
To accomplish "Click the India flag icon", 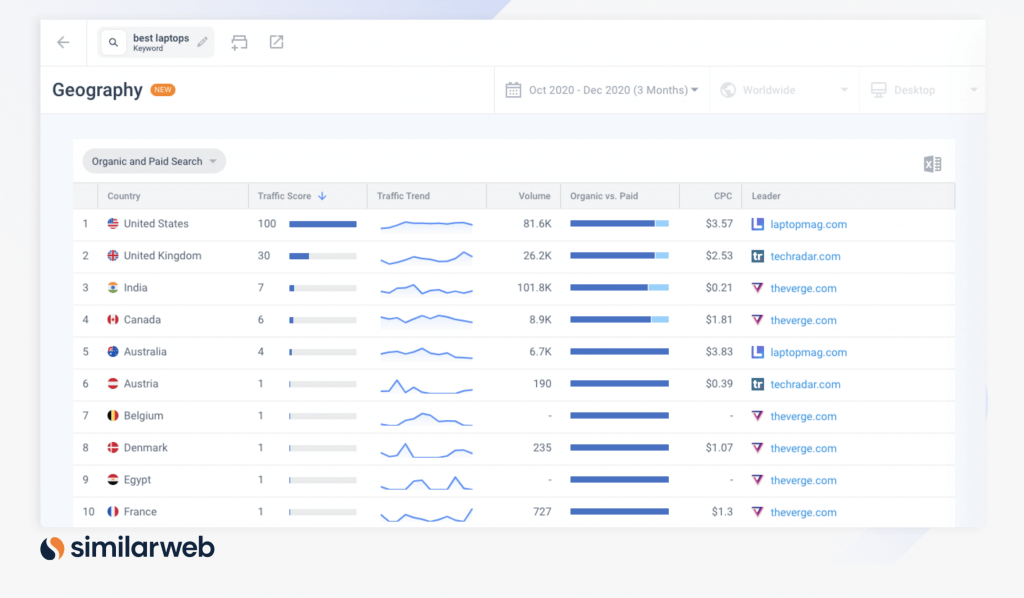I will click(113, 287).
